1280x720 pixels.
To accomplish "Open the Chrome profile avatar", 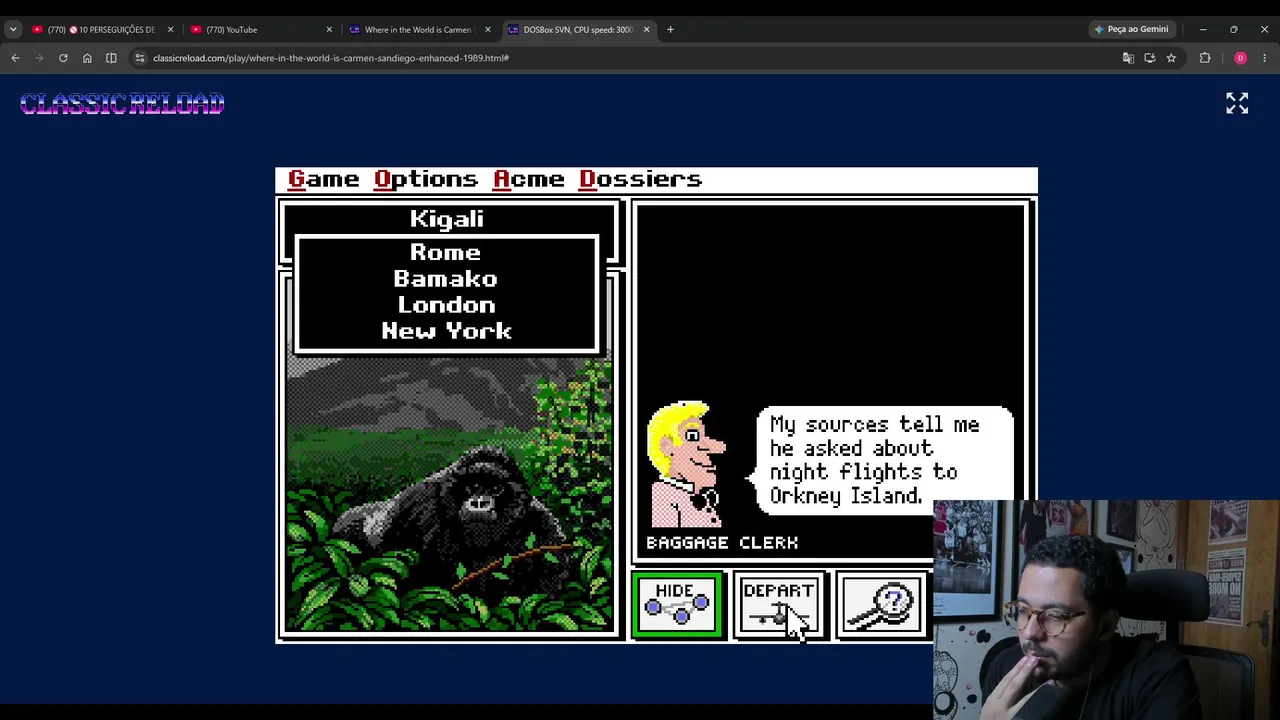I will click(x=1240, y=58).
